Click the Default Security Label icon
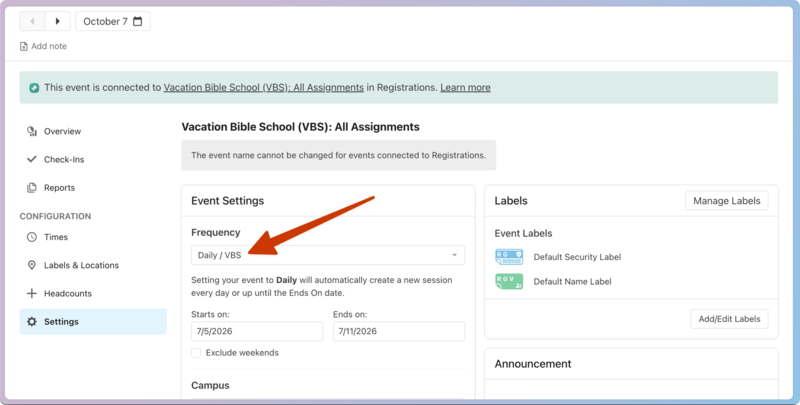800x405 pixels. 509,257
